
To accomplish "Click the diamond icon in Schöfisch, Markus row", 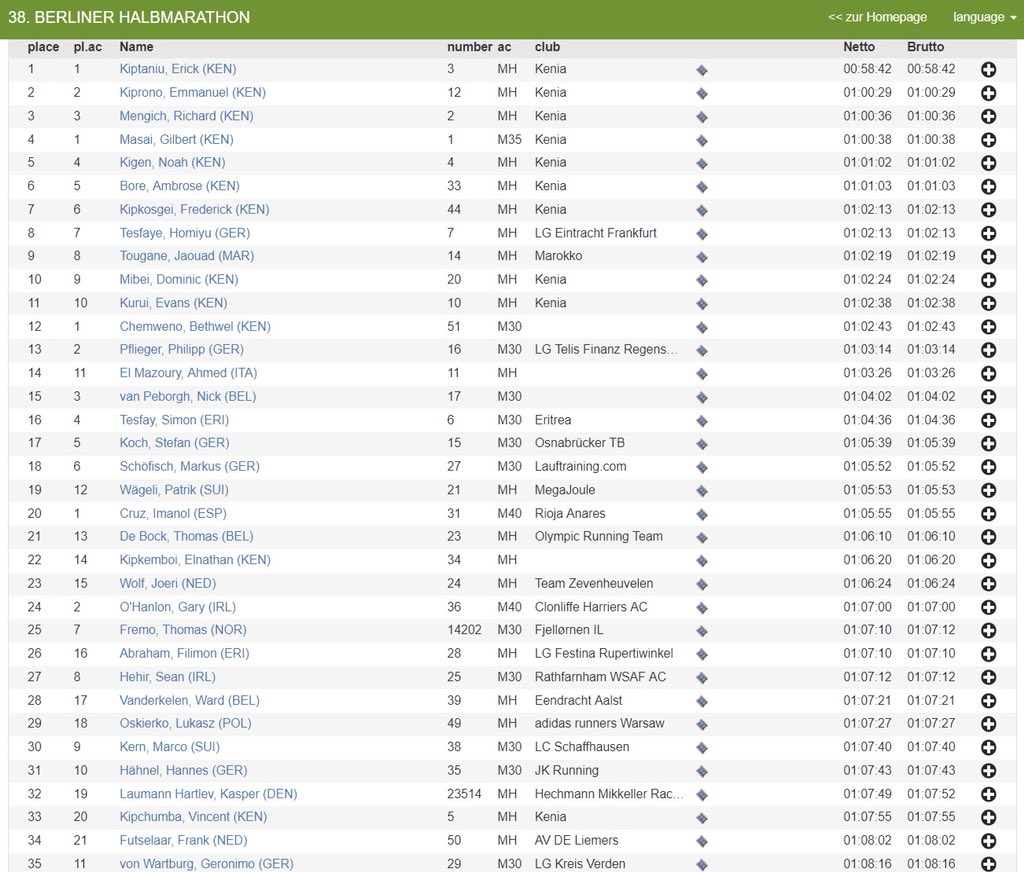I will click(x=702, y=468).
